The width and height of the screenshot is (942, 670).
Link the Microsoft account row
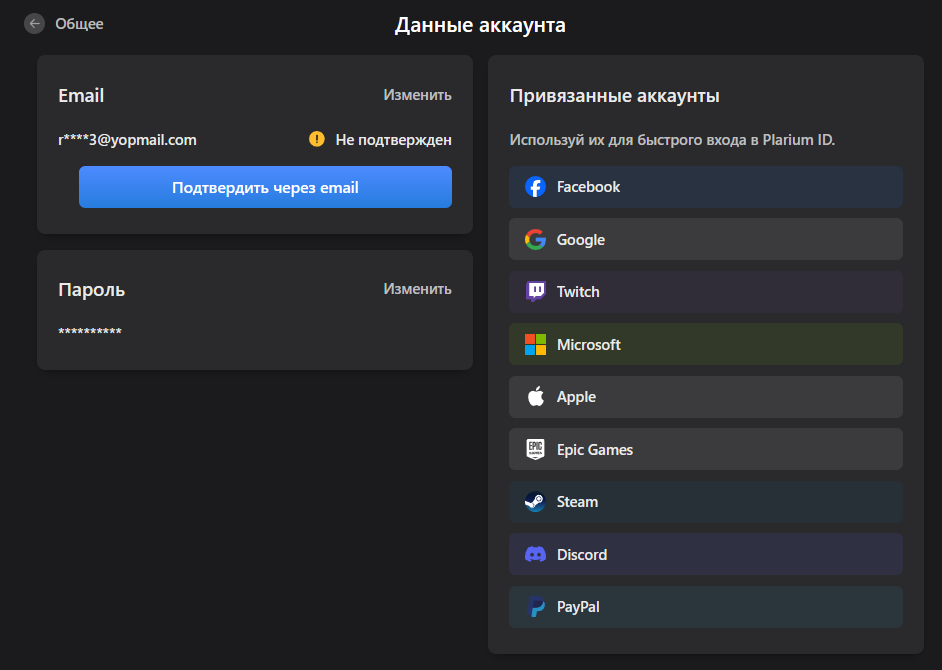(705, 344)
